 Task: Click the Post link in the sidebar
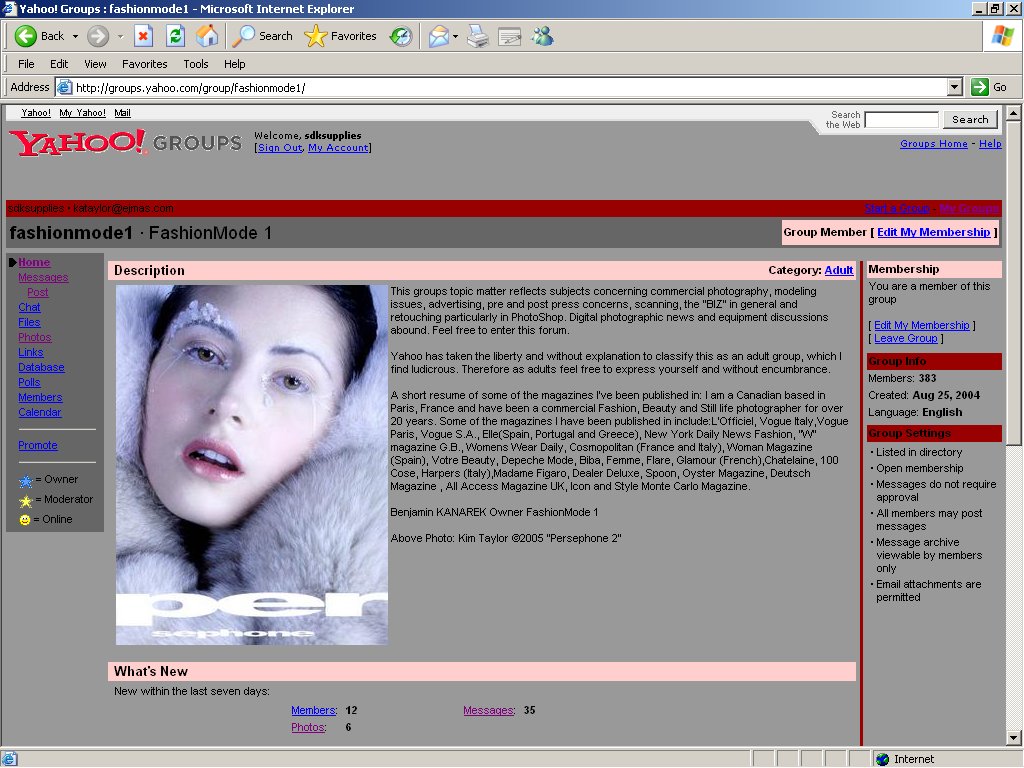click(x=38, y=293)
